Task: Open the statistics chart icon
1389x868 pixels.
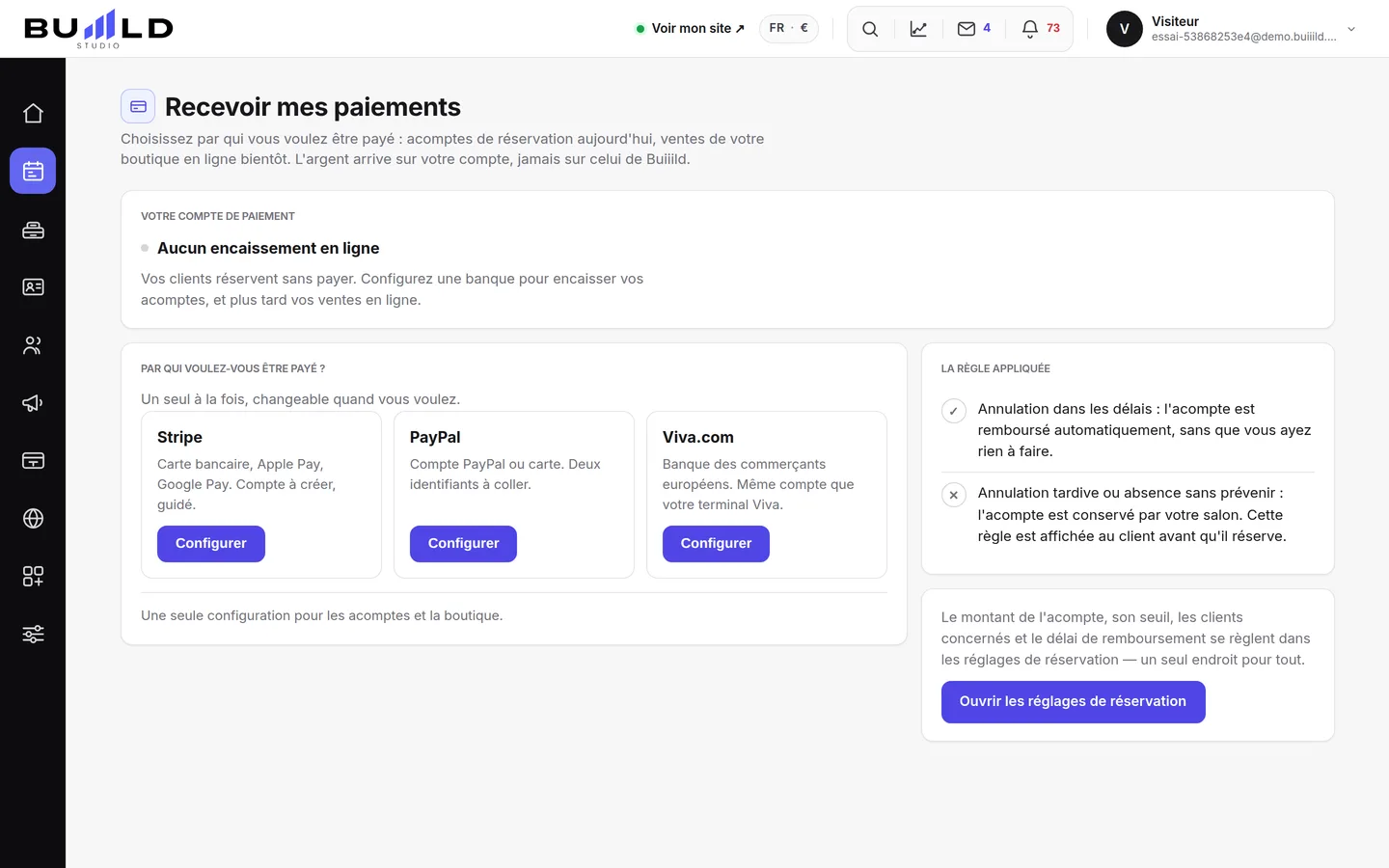Action: click(918, 29)
